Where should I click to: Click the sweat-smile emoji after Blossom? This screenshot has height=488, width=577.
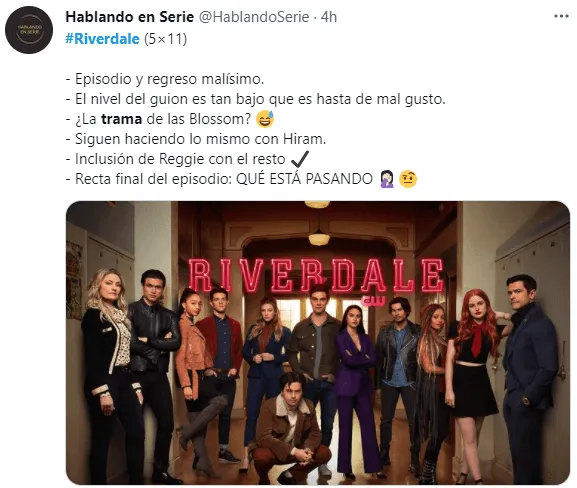click(265, 119)
